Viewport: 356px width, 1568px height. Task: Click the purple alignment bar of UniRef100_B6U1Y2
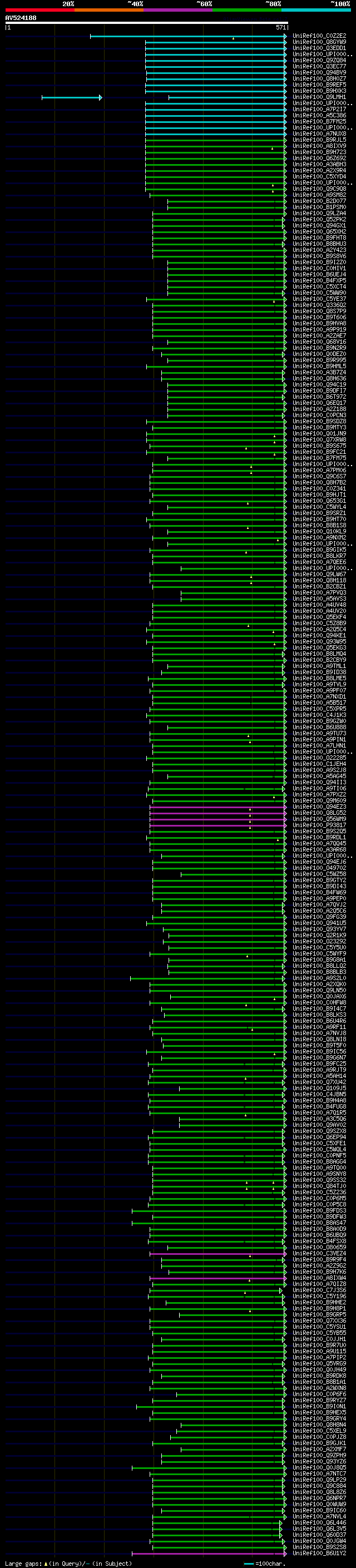click(209, 1554)
